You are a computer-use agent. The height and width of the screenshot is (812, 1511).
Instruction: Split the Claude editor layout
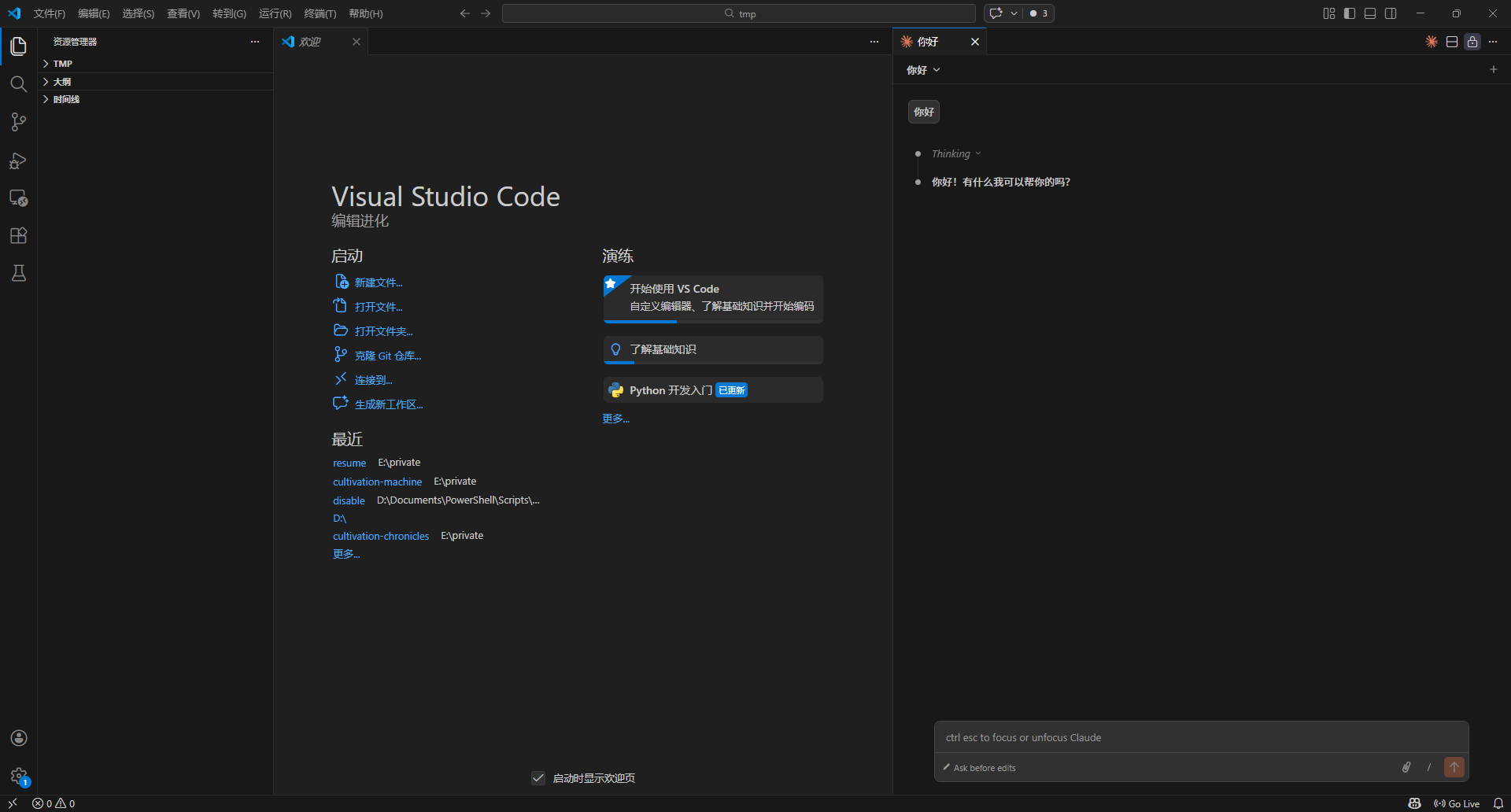point(1452,42)
